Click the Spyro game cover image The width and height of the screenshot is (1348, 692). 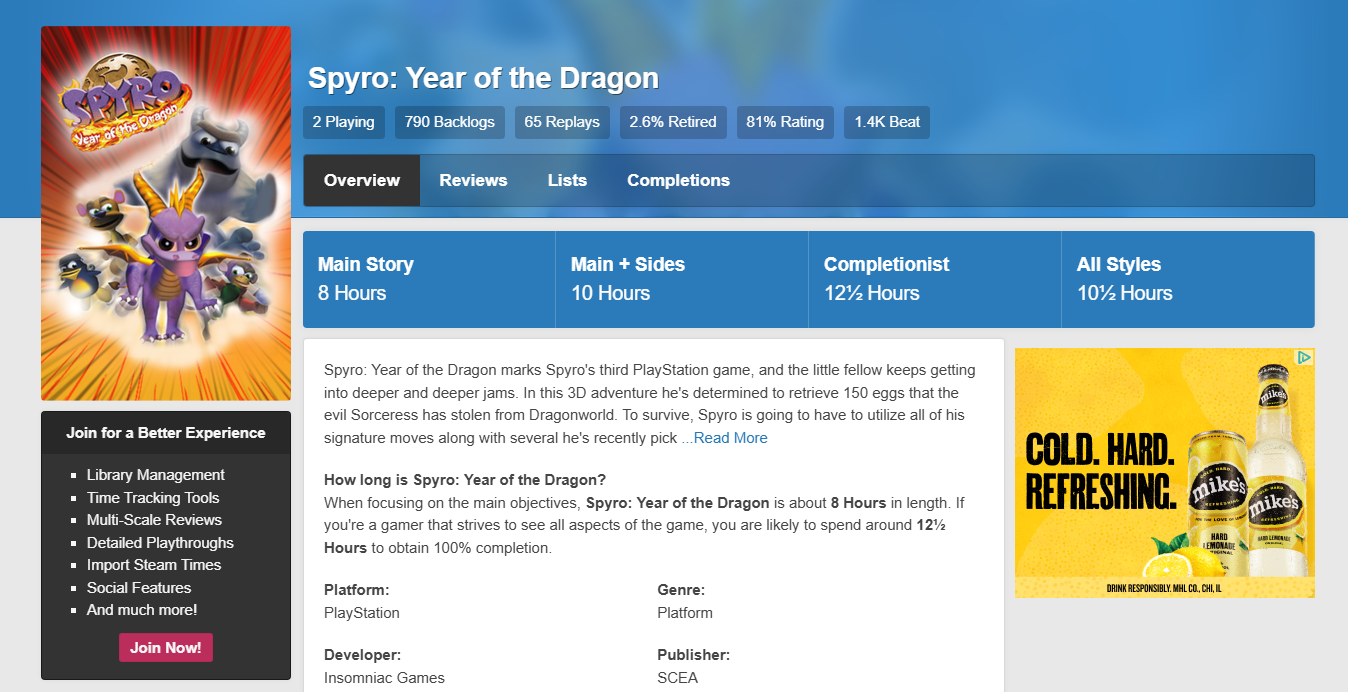[x=166, y=213]
